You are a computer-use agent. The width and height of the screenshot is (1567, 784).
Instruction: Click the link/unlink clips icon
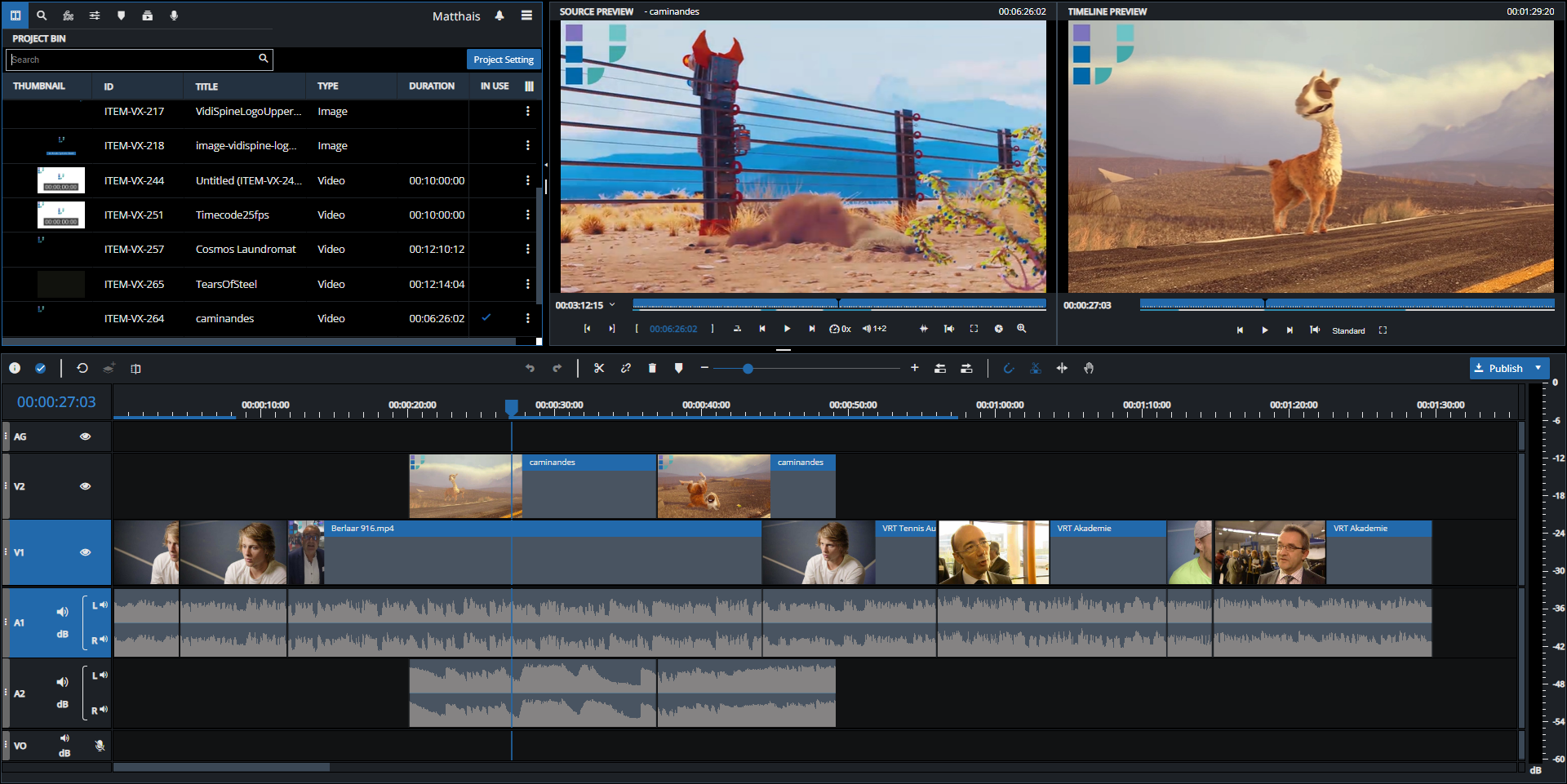[626, 369]
